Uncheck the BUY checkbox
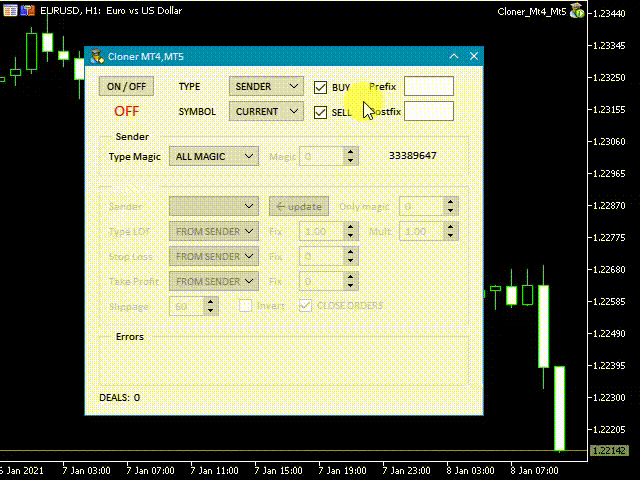640x480 pixels. click(320, 87)
